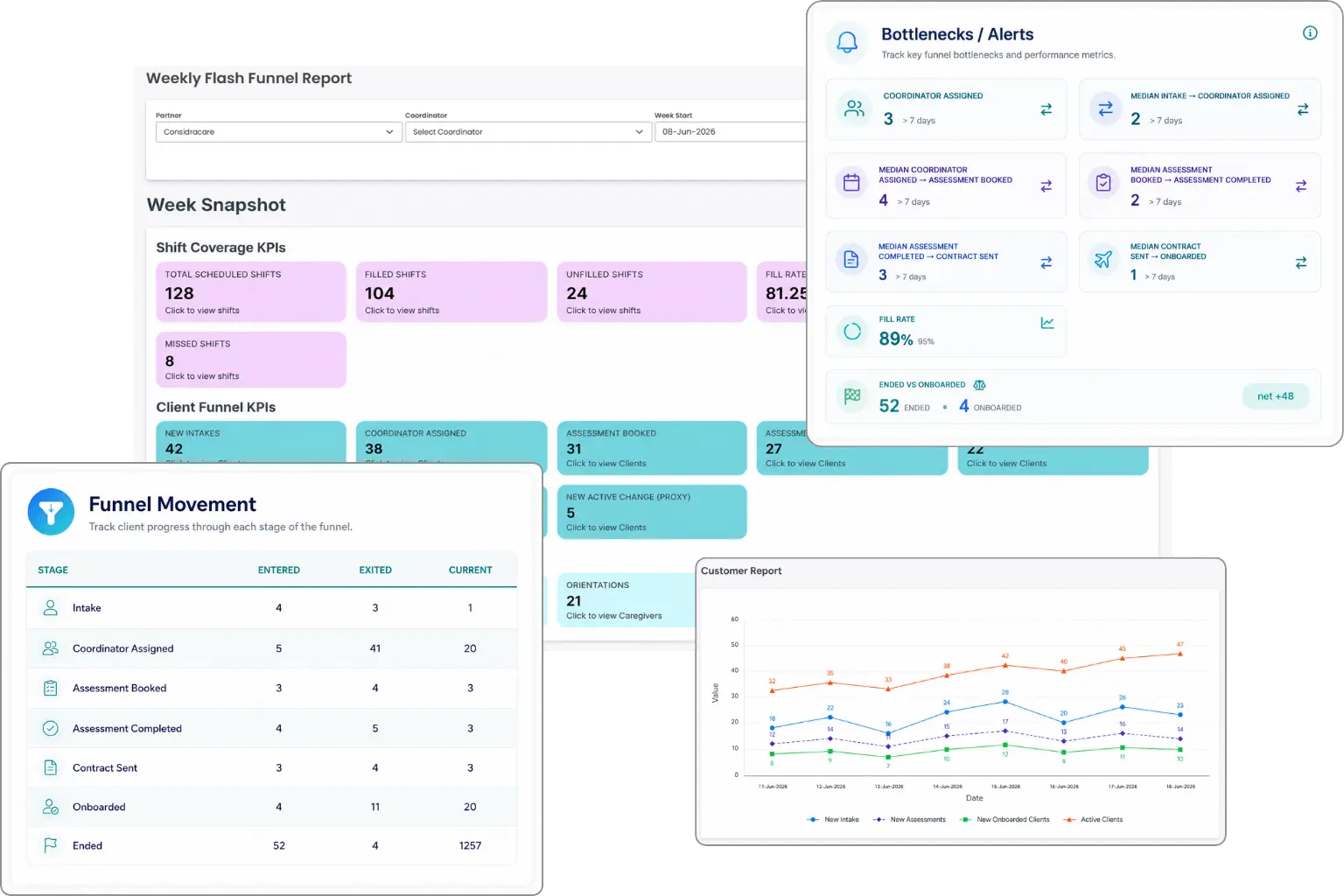Click the flag icon in the Ended row

(x=51, y=845)
